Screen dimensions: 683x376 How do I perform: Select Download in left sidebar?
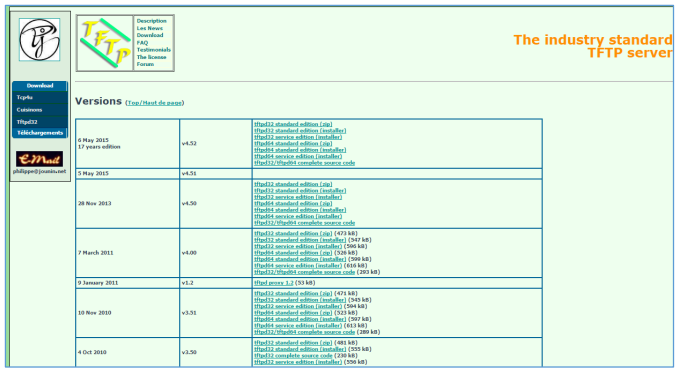pyautogui.click(x=40, y=86)
